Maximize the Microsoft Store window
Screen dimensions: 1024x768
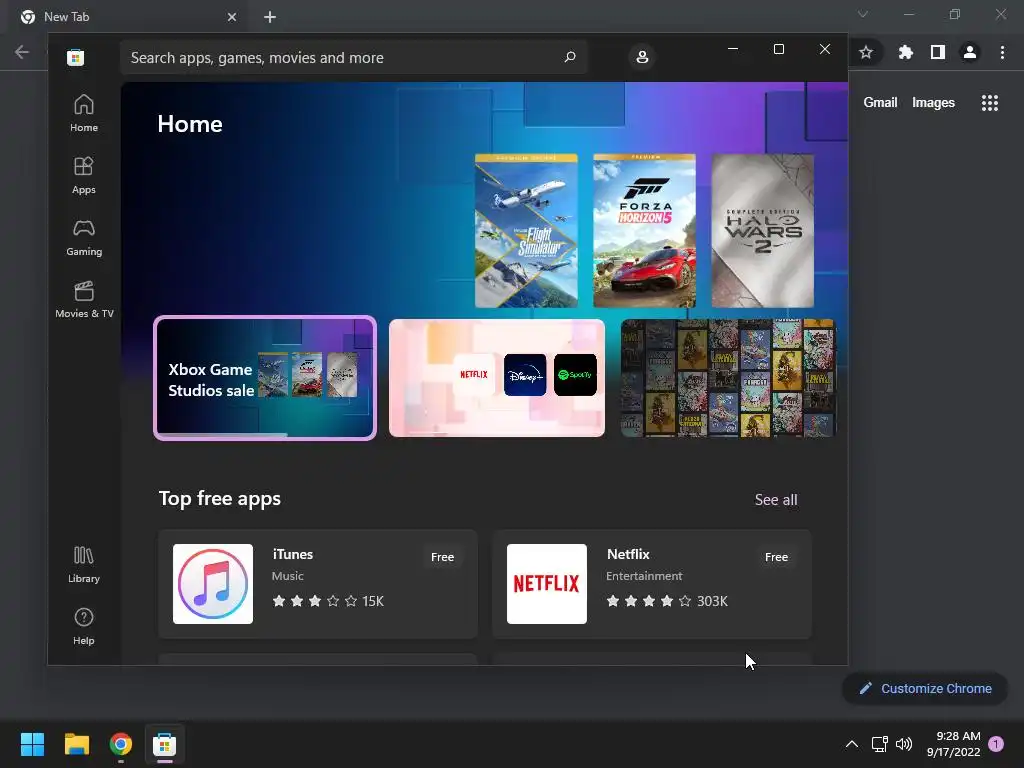click(x=778, y=49)
